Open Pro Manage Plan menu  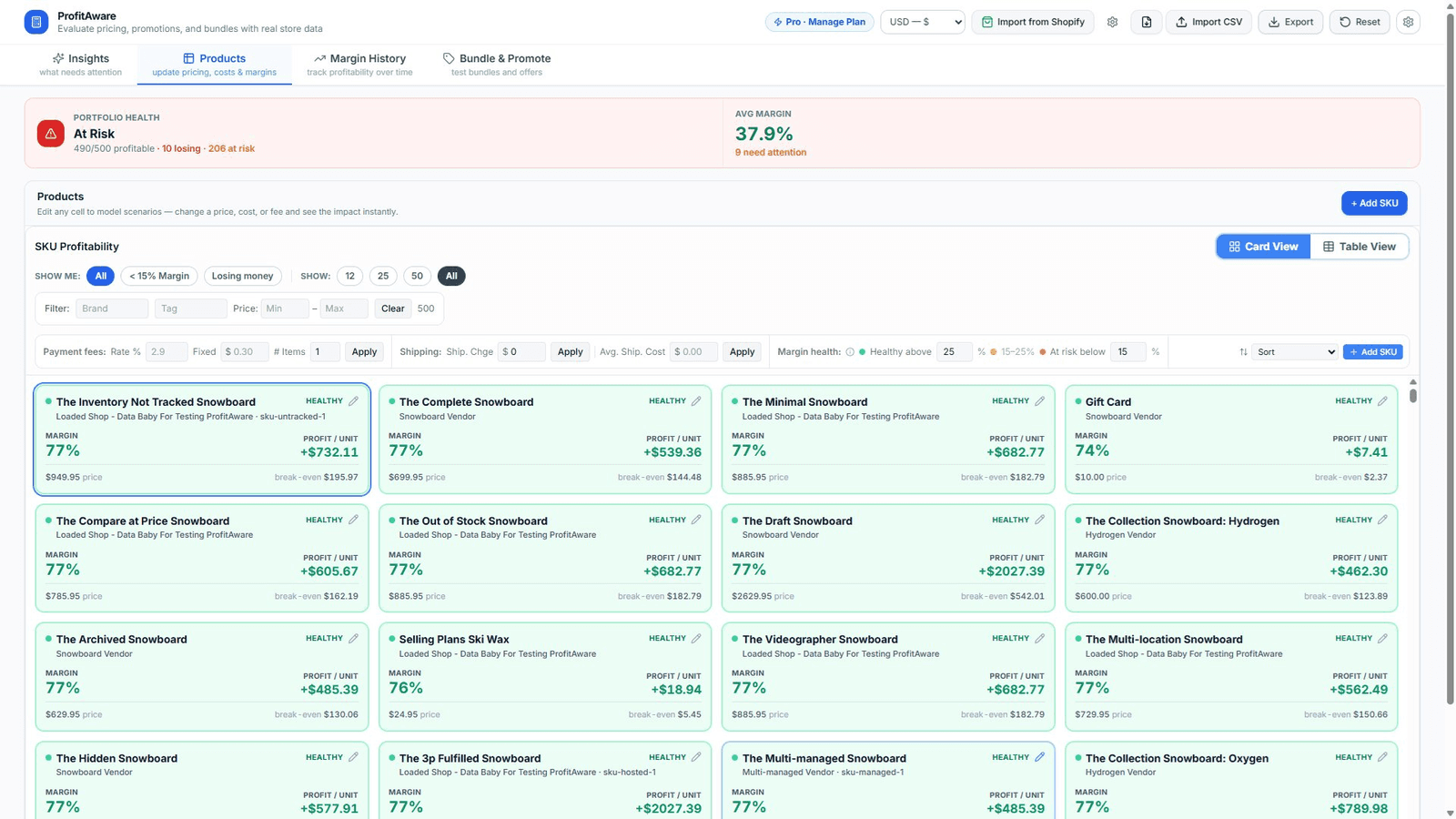[820, 22]
